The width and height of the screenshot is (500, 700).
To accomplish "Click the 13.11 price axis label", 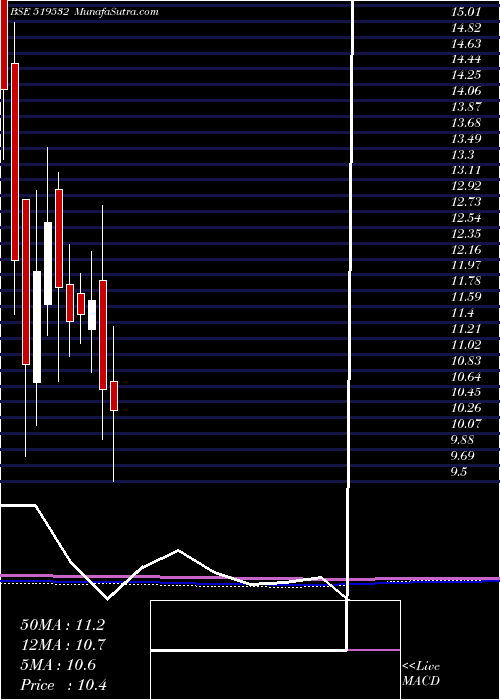I will [466, 171].
